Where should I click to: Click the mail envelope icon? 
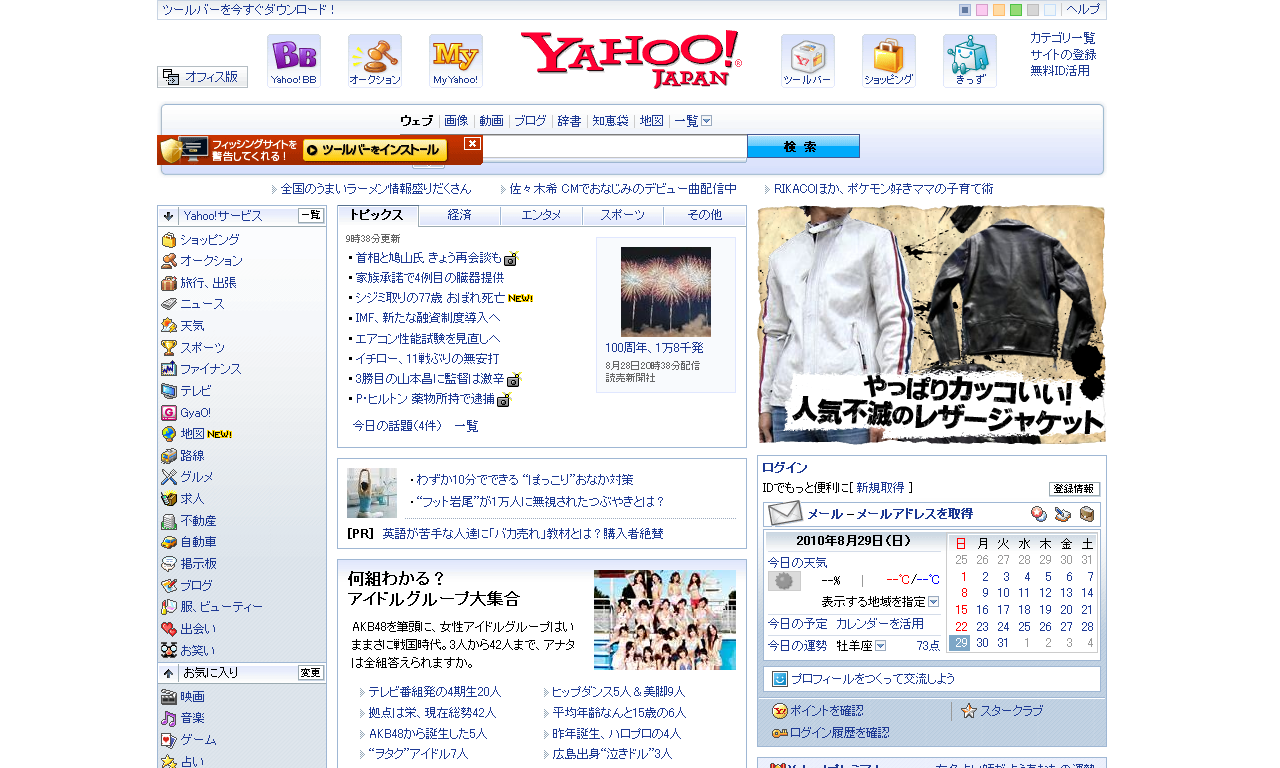tap(785, 514)
